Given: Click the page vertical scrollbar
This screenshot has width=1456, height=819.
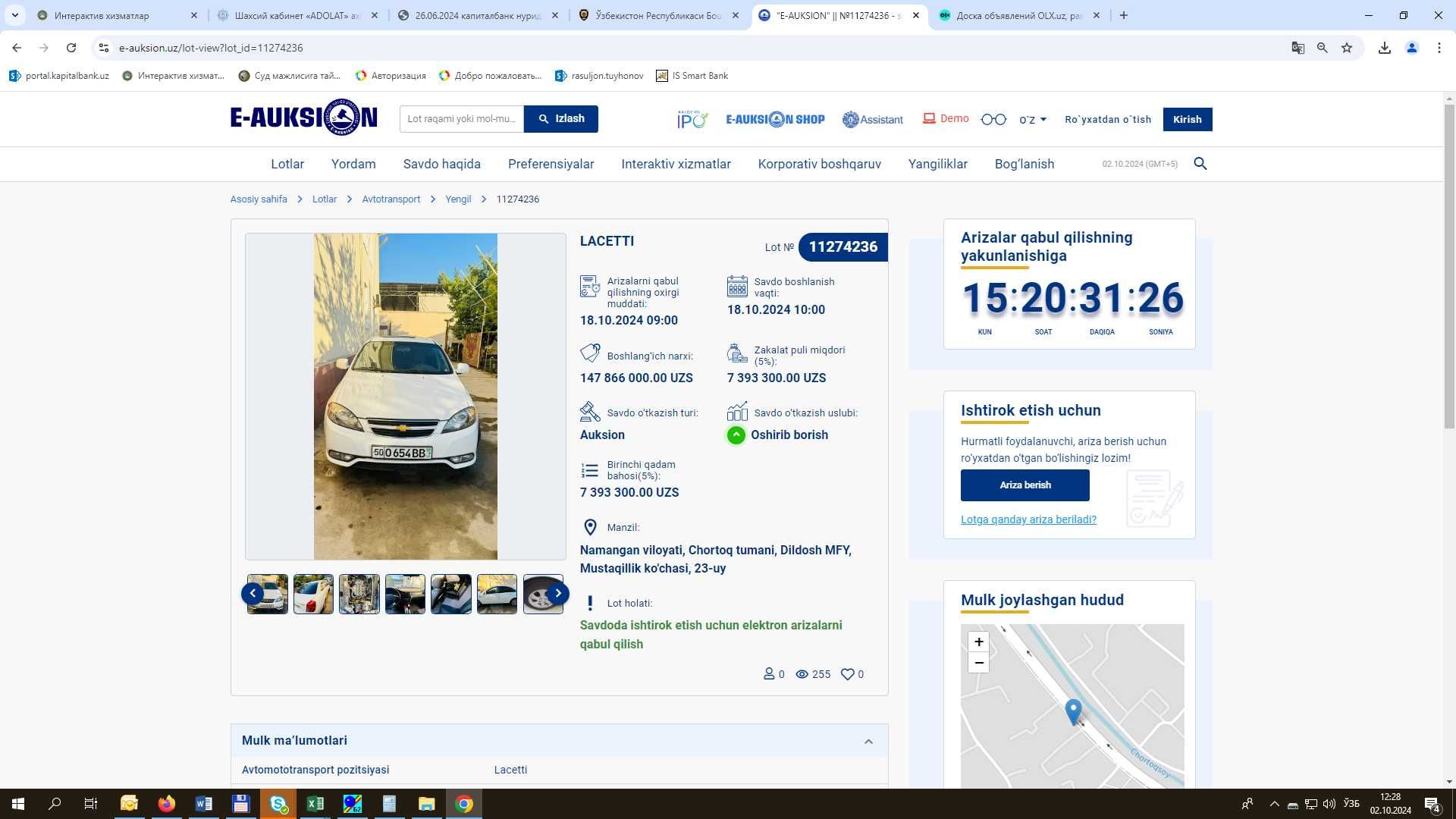Looking at the screenshot, I should pos(1449,265).
